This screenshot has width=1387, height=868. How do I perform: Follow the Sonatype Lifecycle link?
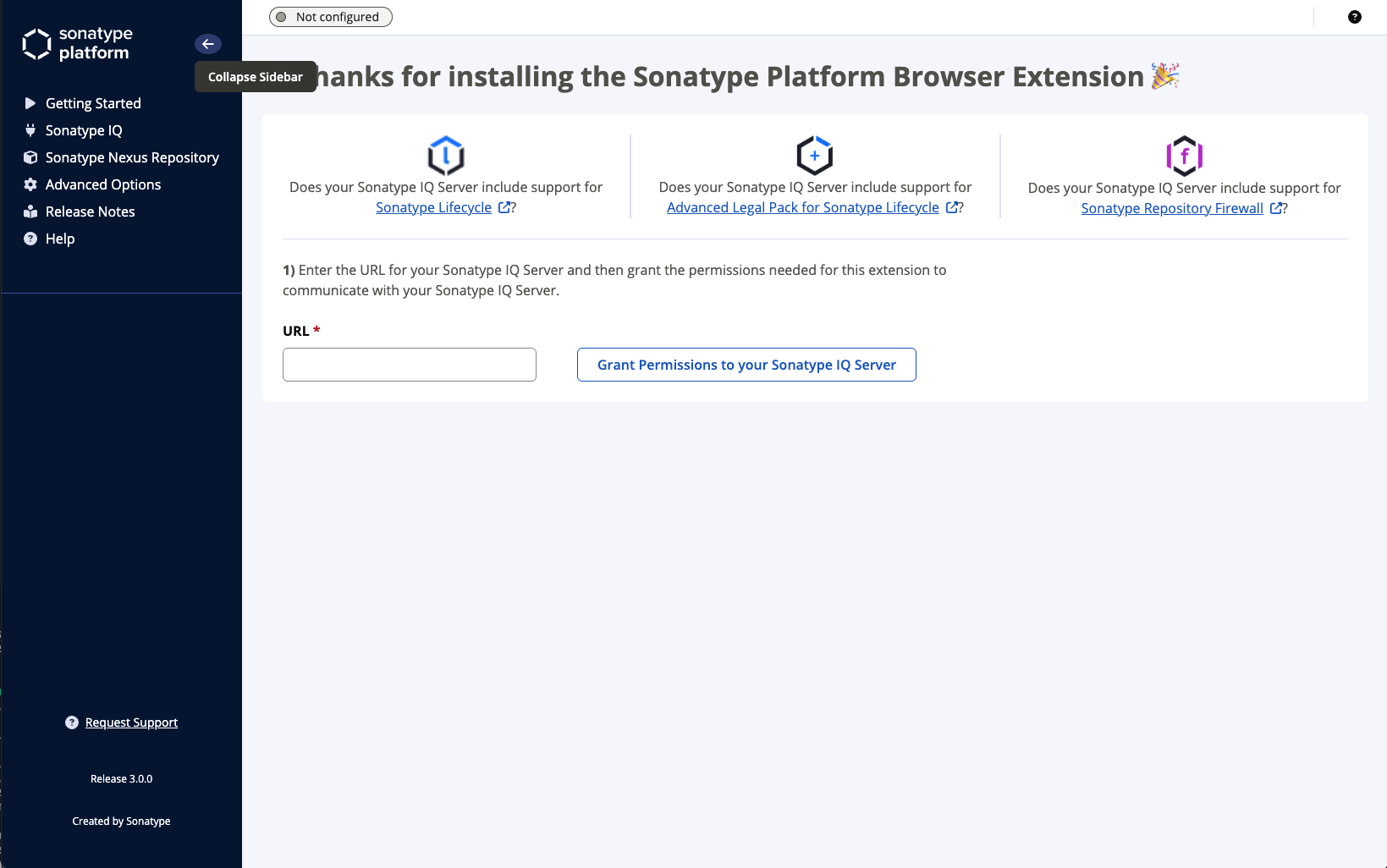433,207
